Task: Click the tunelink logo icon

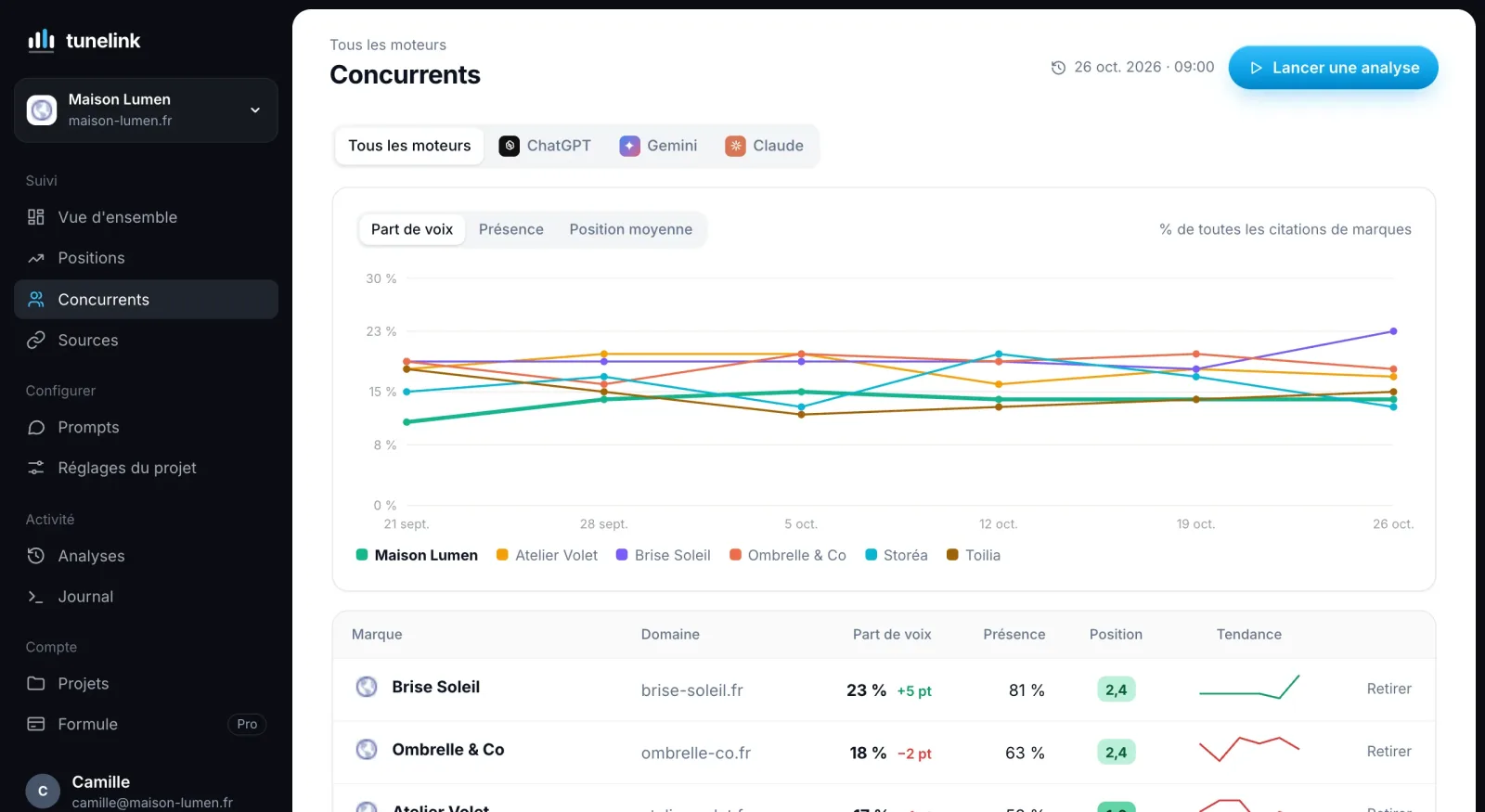Action: click(41, 40)
